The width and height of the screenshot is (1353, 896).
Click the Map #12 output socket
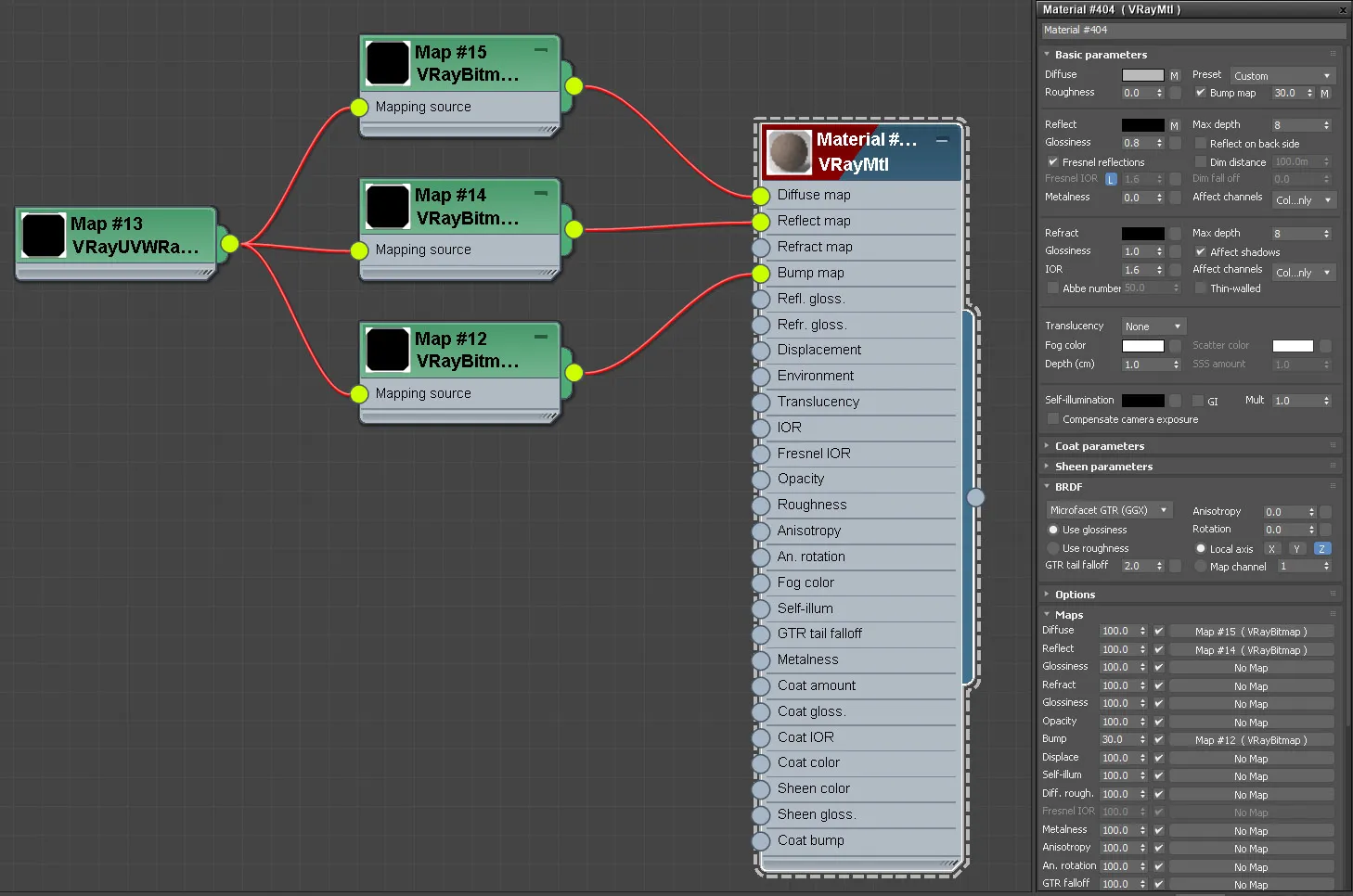574,373
